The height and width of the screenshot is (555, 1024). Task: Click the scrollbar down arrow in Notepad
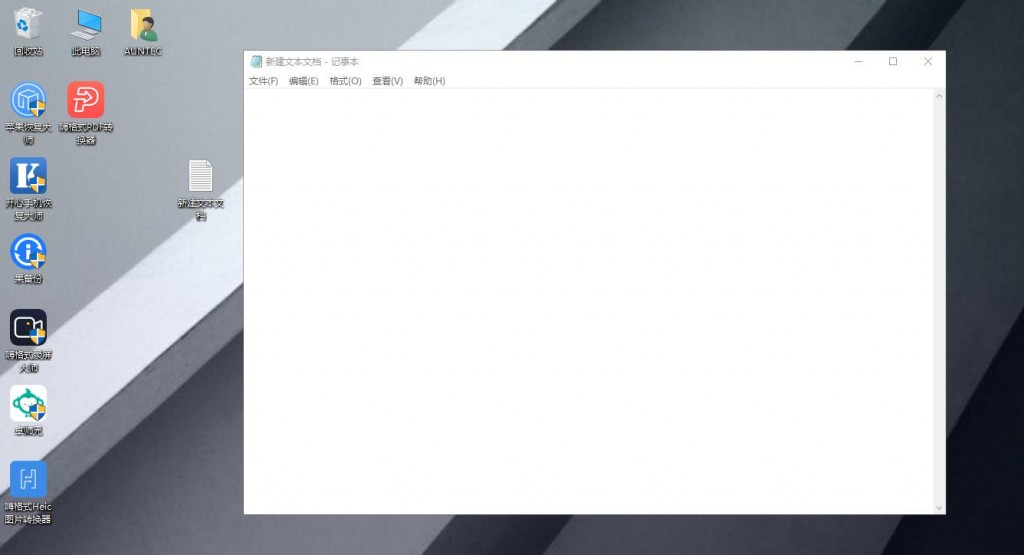pyautogui.click(x=939, y=507)
